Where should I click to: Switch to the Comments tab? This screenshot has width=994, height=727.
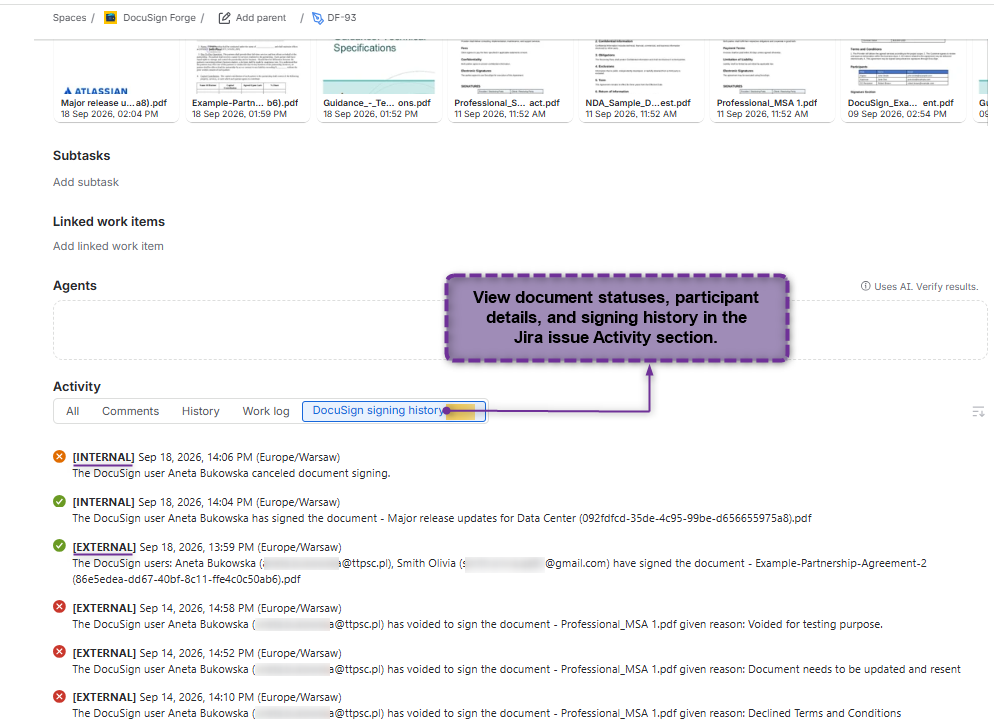pyautogui.click(x=130, y=411)
